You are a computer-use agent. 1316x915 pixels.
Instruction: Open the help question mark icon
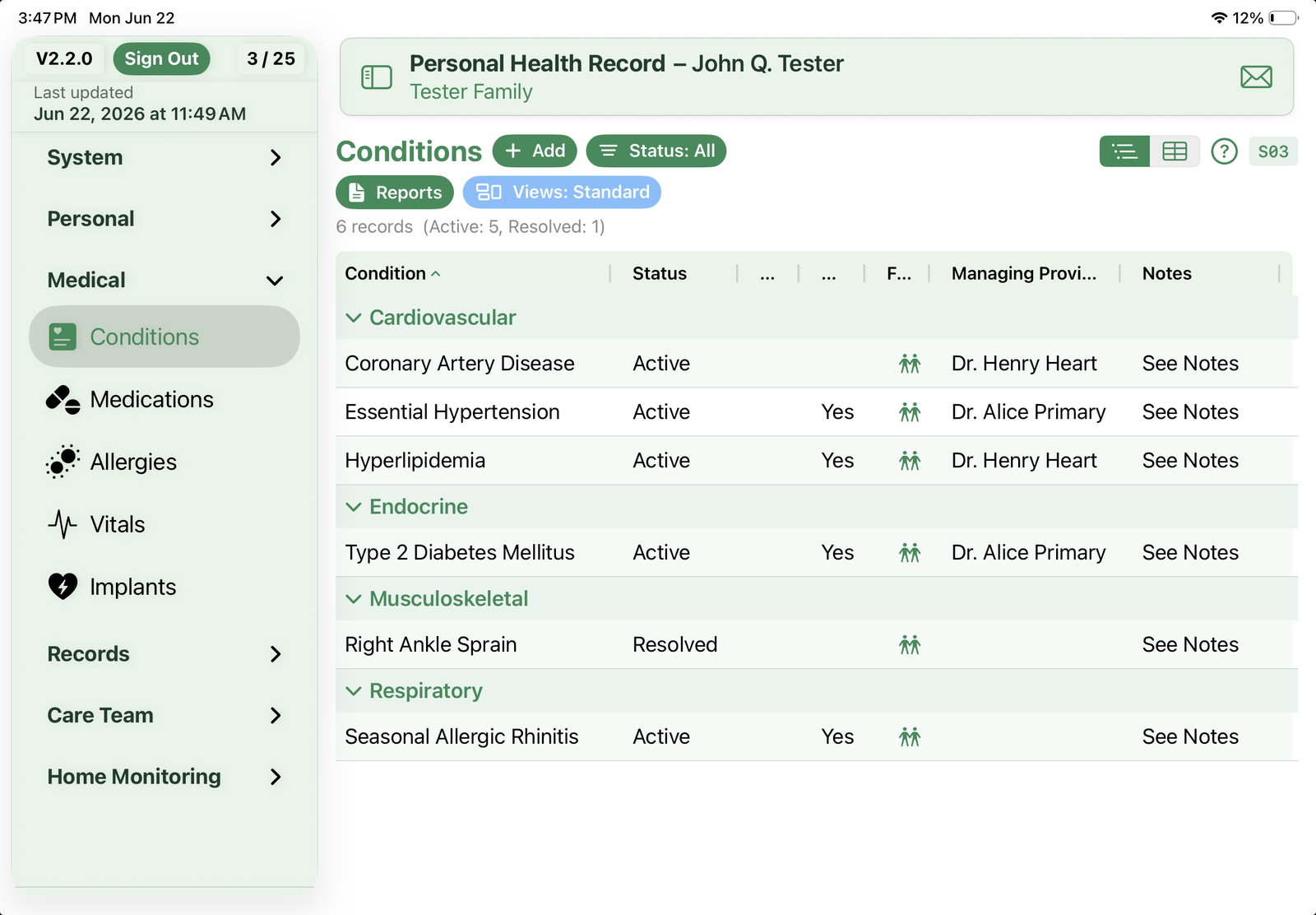coord(1224,151)
